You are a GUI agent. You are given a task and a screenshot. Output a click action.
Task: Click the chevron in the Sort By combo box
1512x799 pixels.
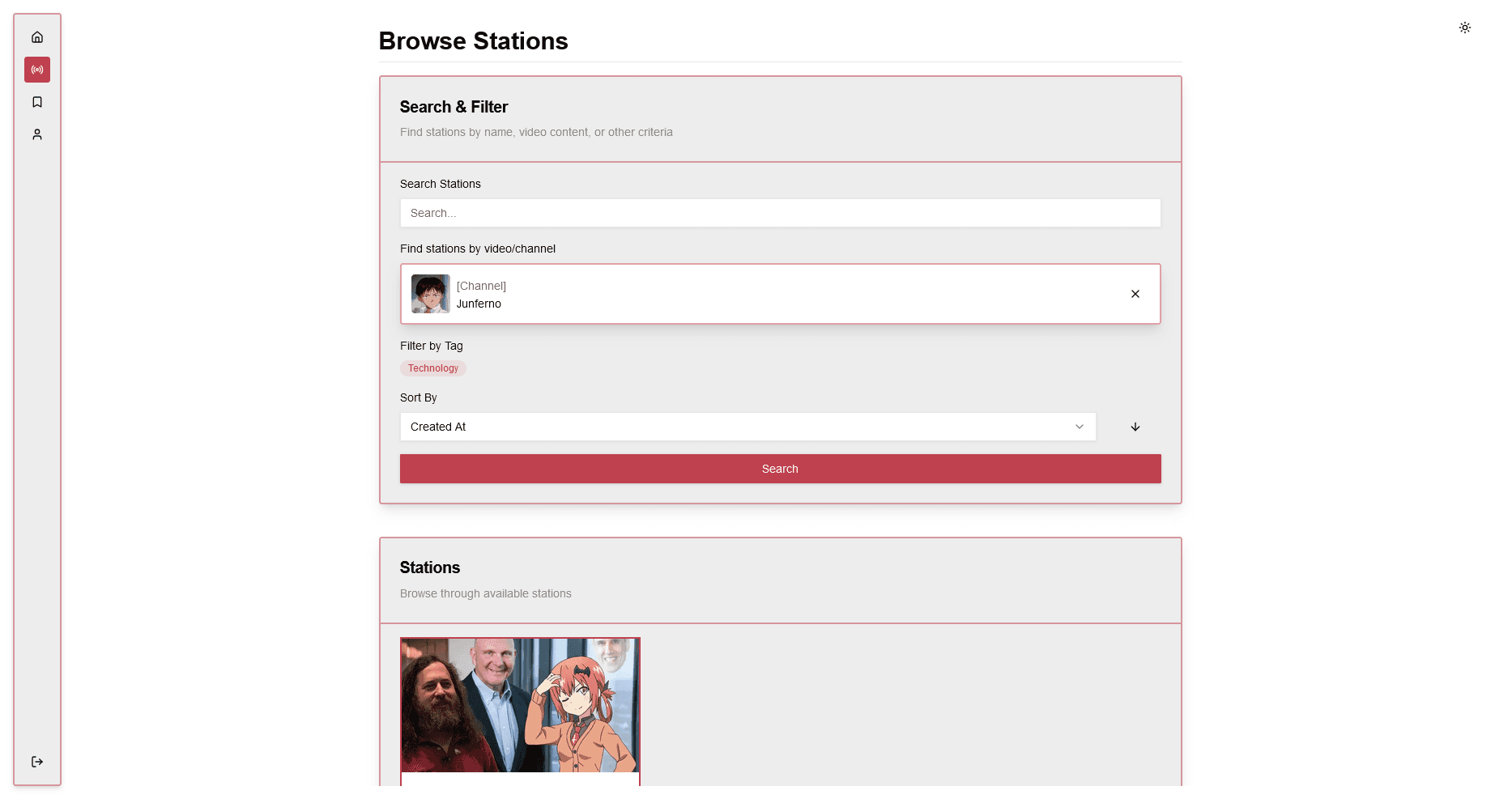[1079, 427]
